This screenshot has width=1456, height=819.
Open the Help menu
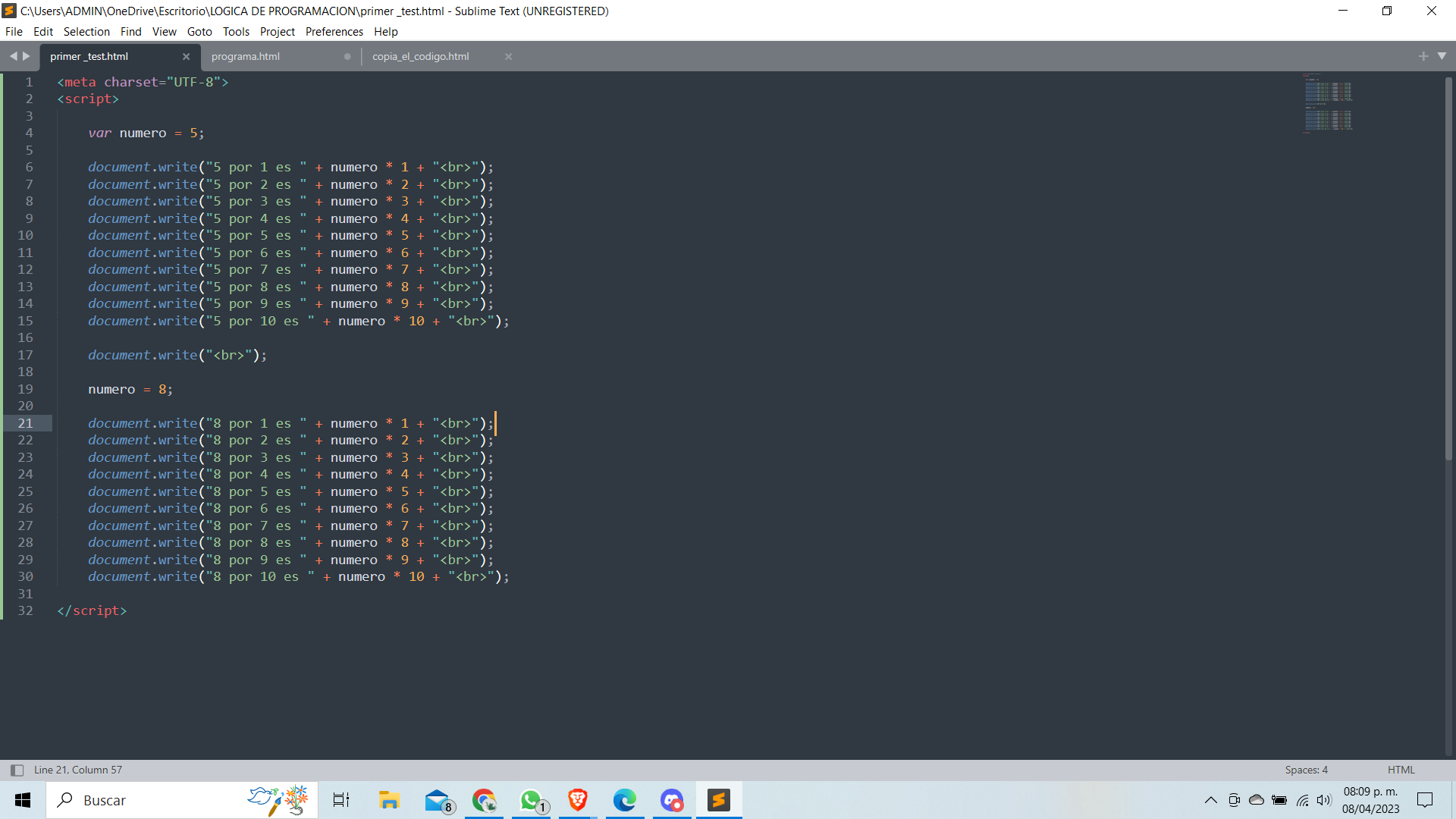tap(385, 32)
